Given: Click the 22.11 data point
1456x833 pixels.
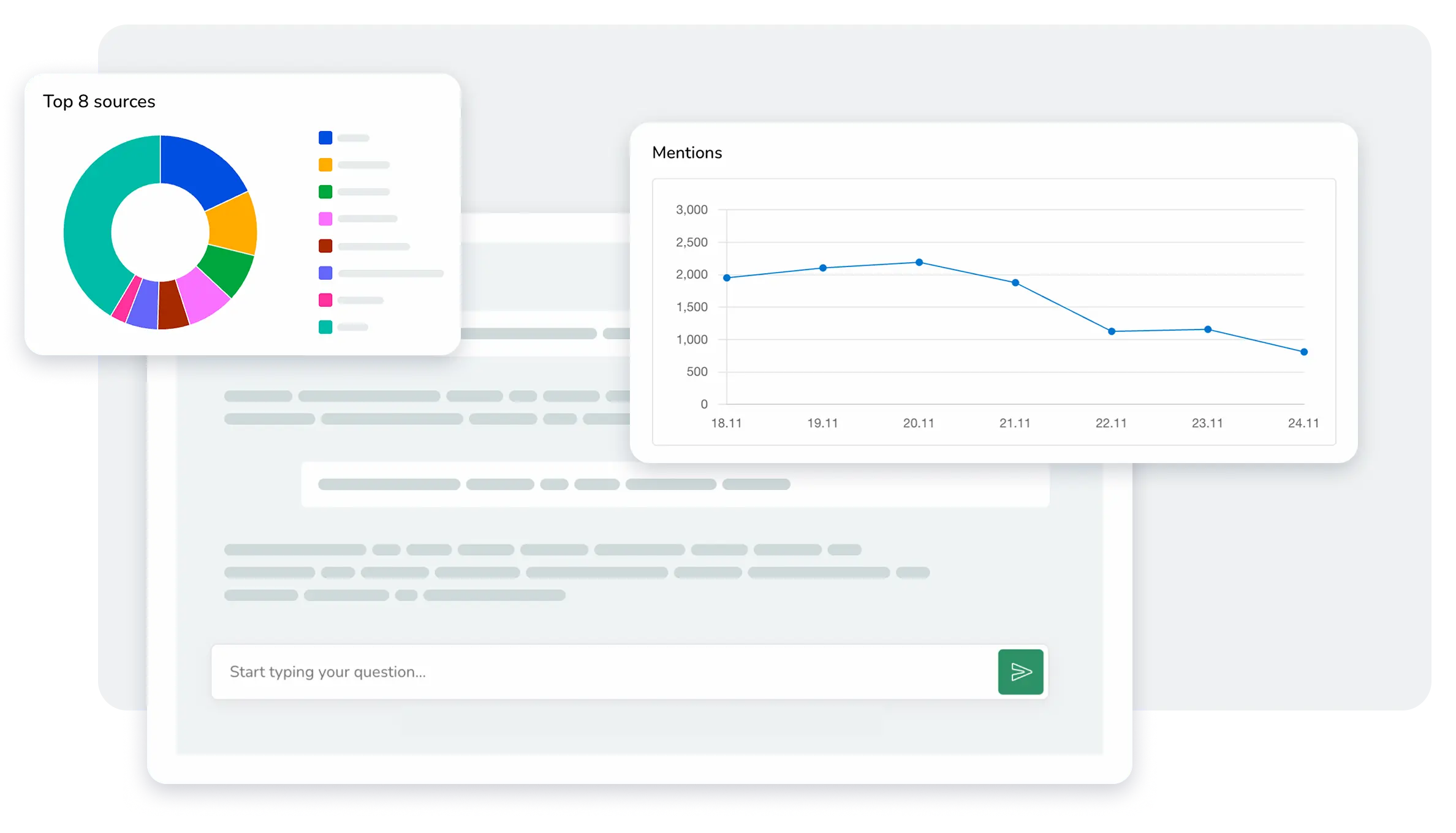Looking at the screenshot, I should [x=1112, y=331].
